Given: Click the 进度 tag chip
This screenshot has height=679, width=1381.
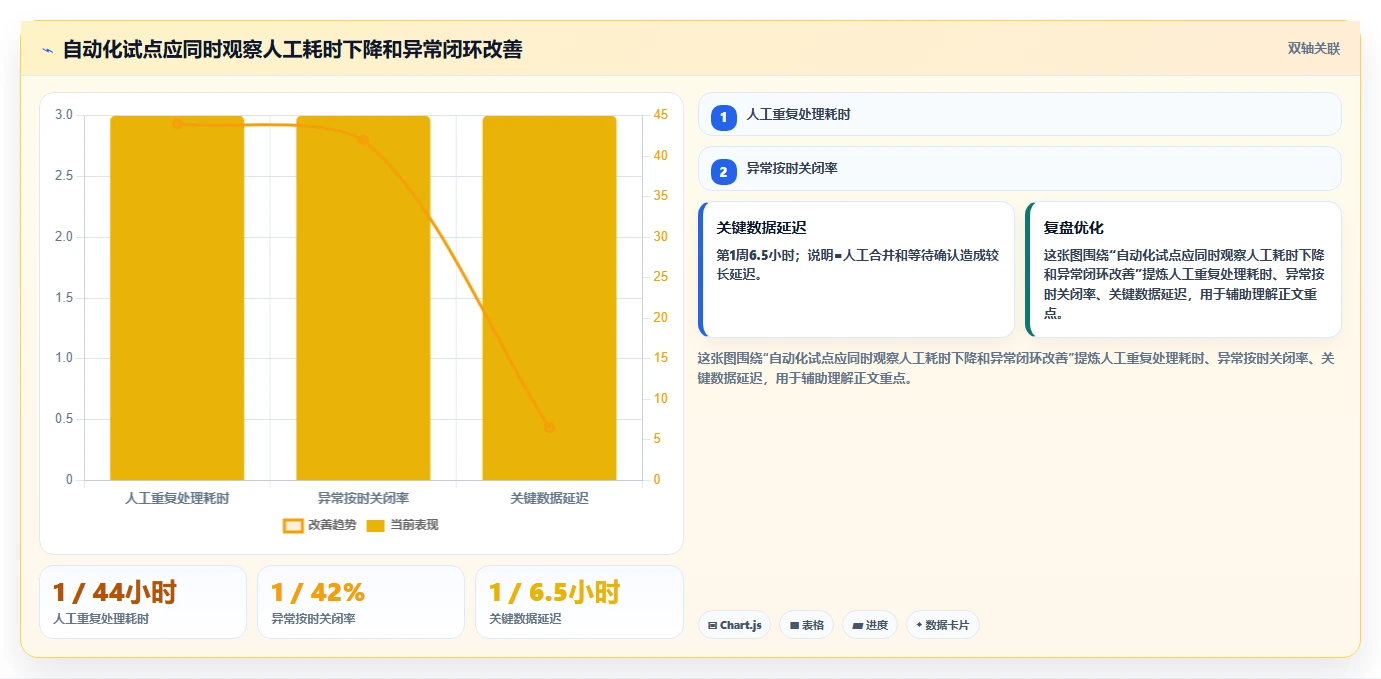Looking at the screenshot, I should 870,625.
